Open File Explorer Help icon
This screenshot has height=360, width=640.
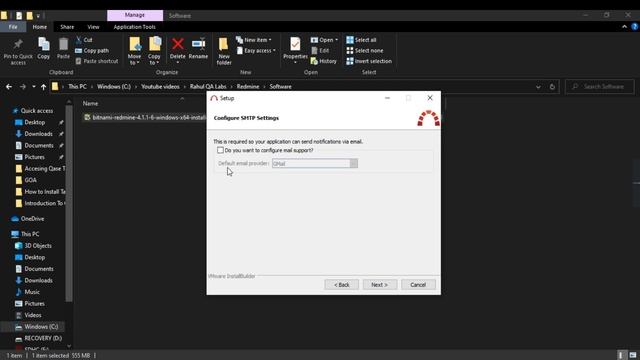pos(635,27)
